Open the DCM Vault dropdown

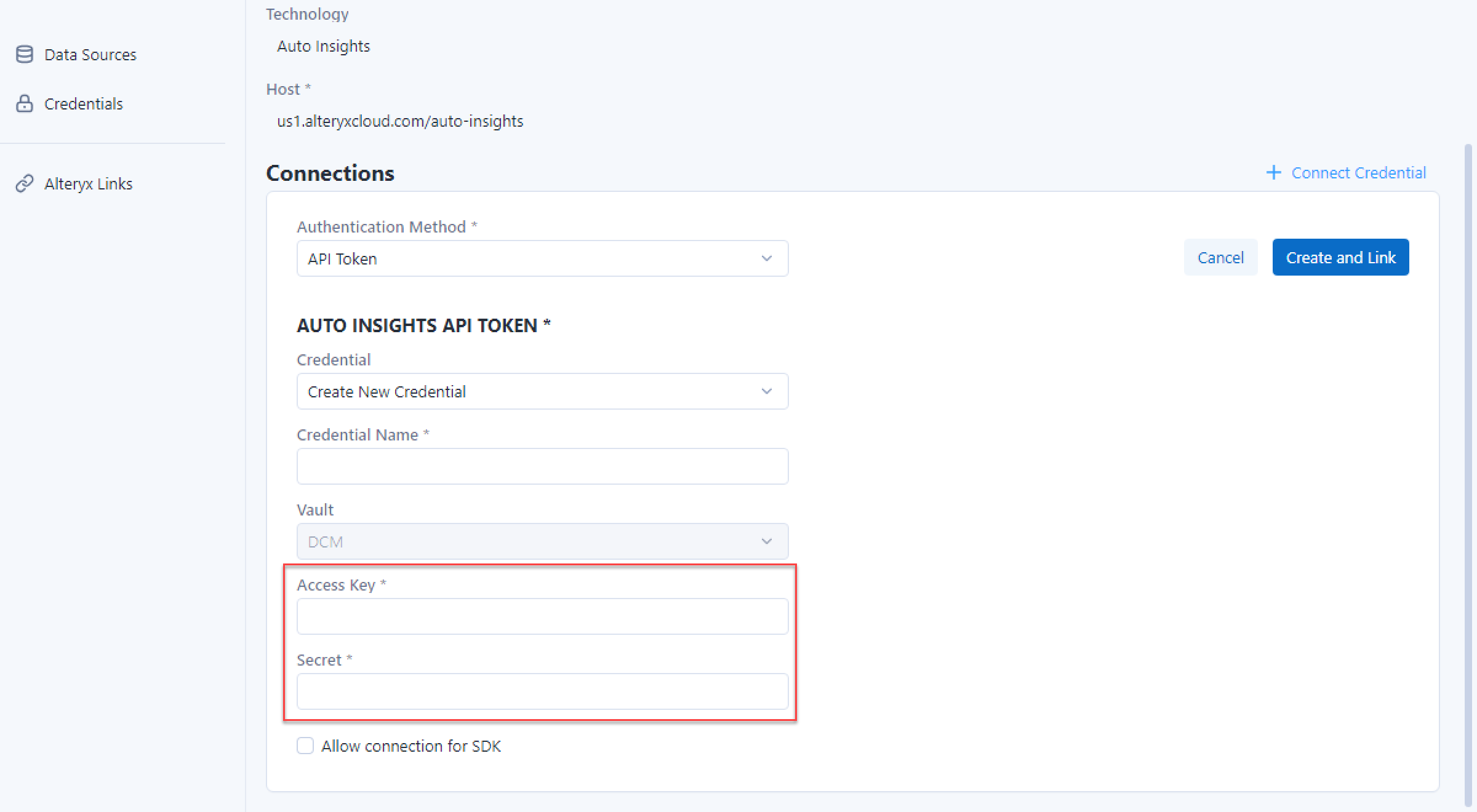point(529,541)
